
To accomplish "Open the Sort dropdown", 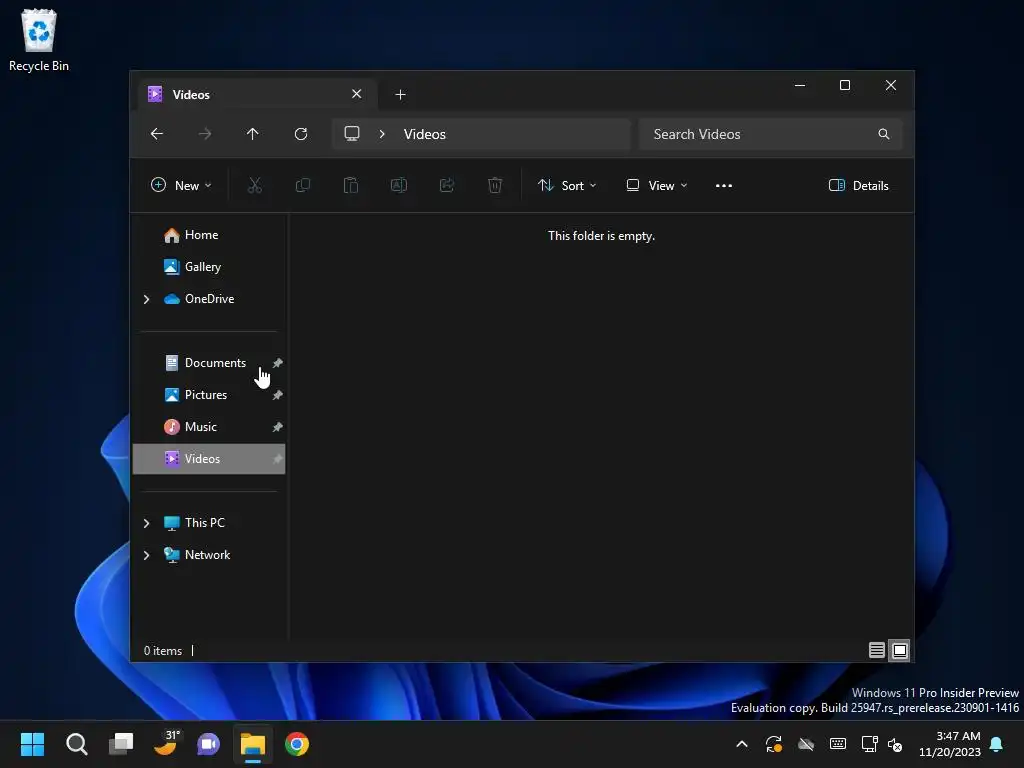I will coord(567,185).
